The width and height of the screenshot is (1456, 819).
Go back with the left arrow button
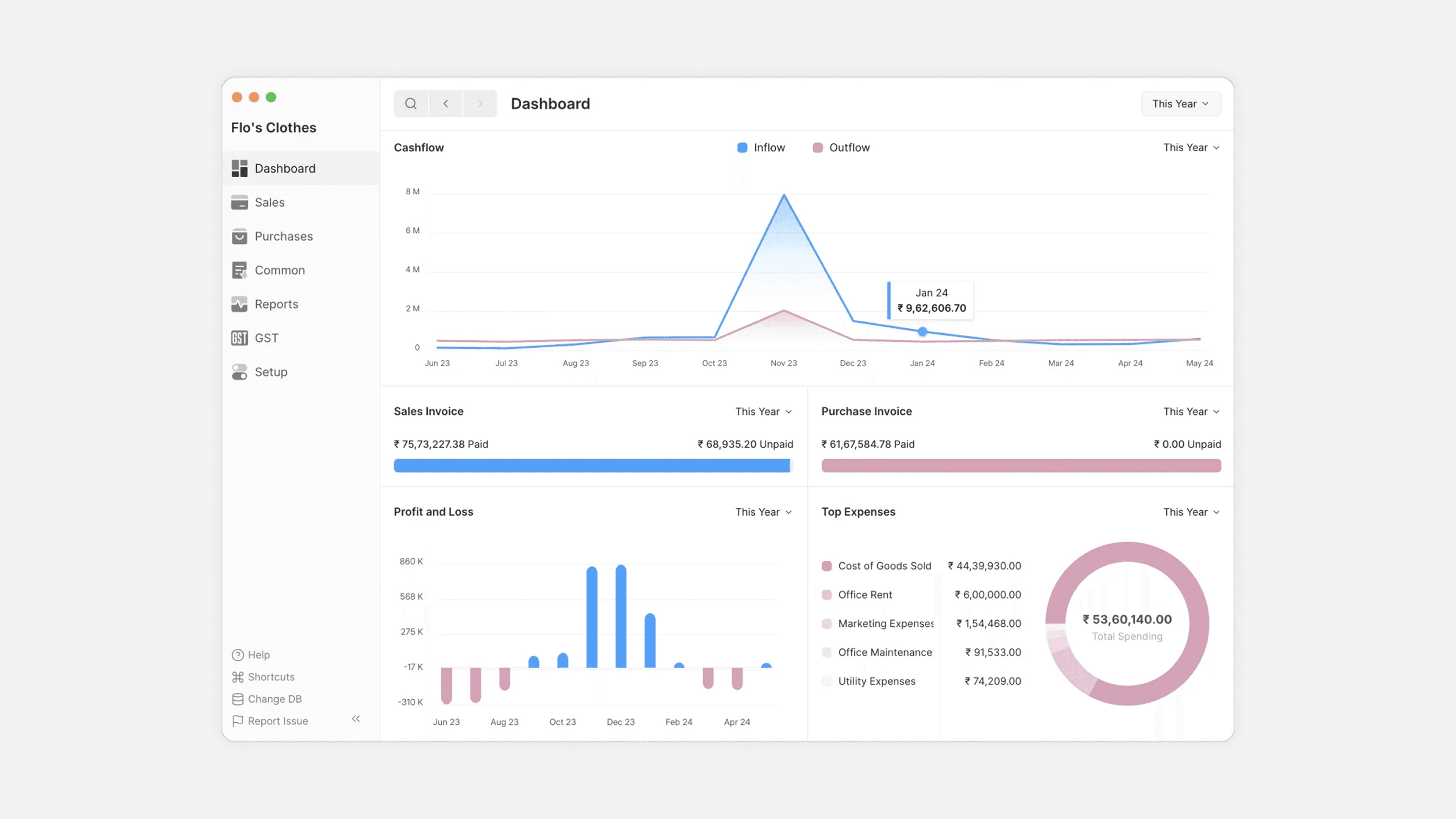tap(446, 104)
